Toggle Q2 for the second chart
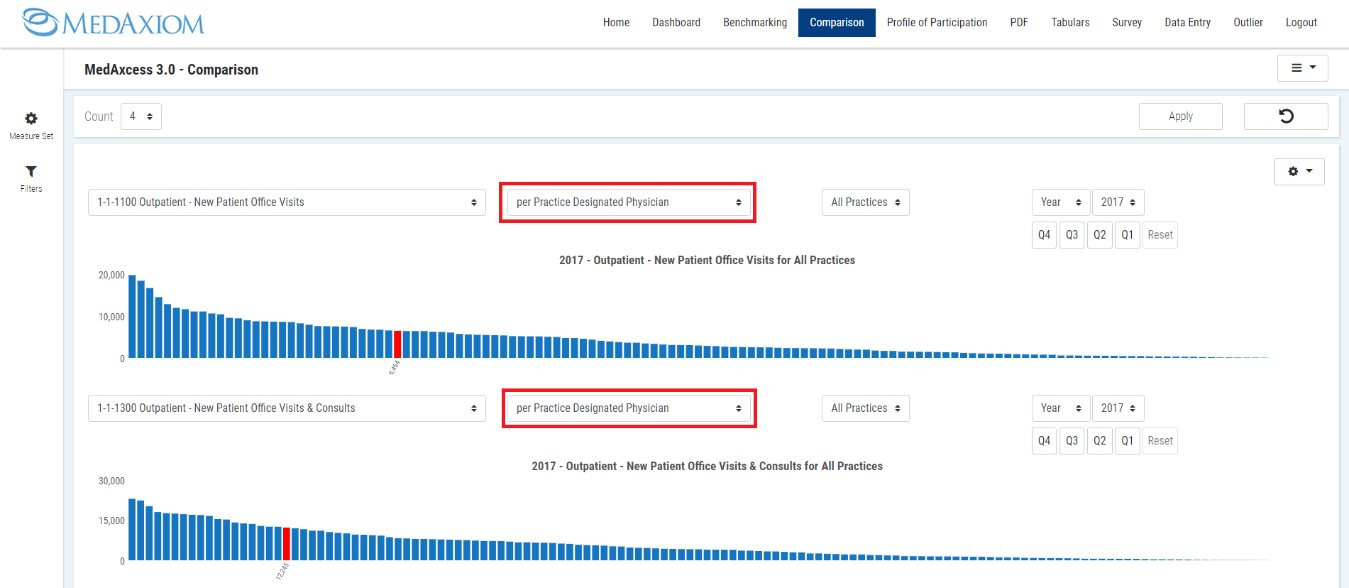The image size is (1349, 588). [x=1099, y=441]
